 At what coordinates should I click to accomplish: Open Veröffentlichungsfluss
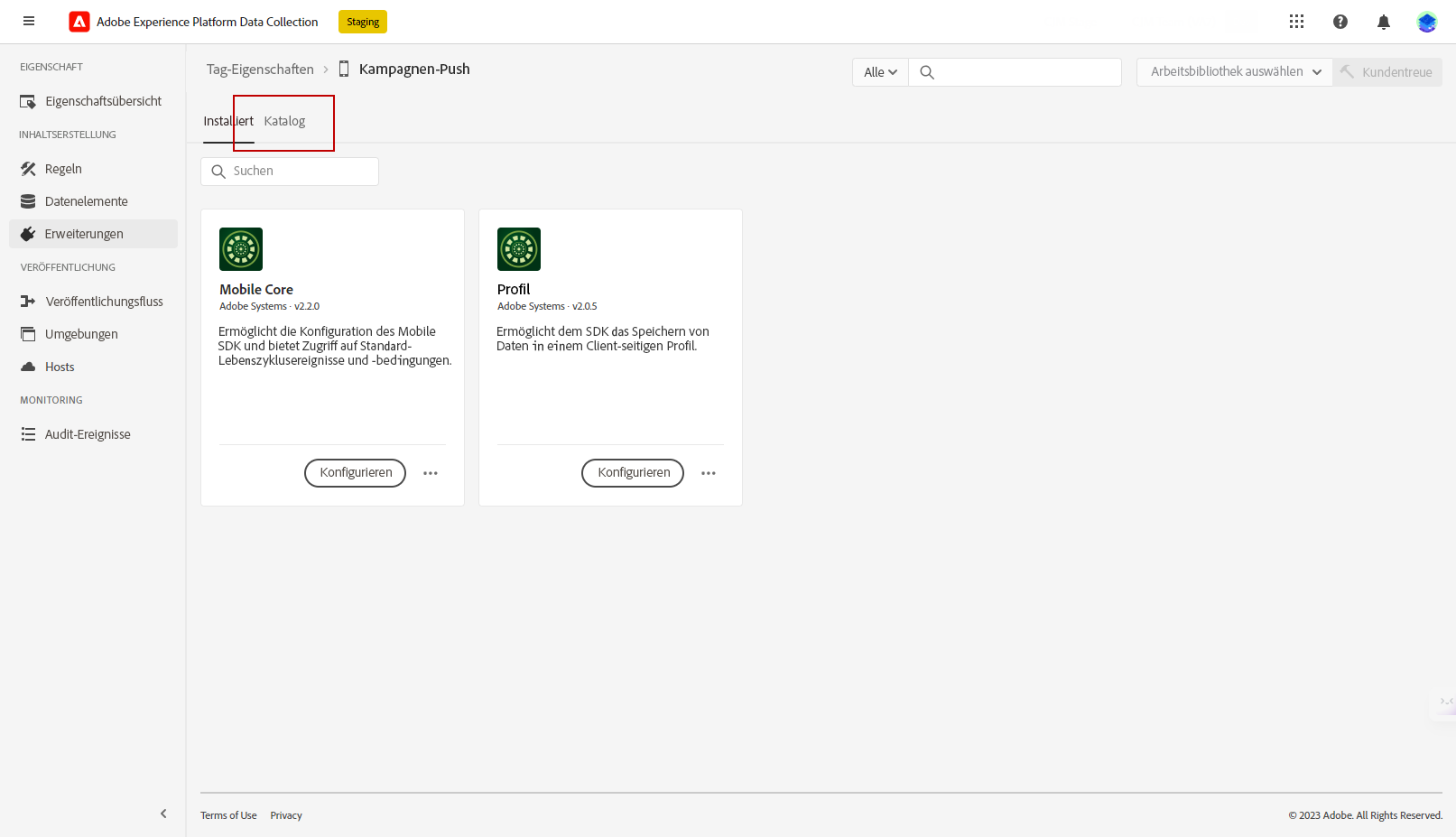(x=94, y=302)
